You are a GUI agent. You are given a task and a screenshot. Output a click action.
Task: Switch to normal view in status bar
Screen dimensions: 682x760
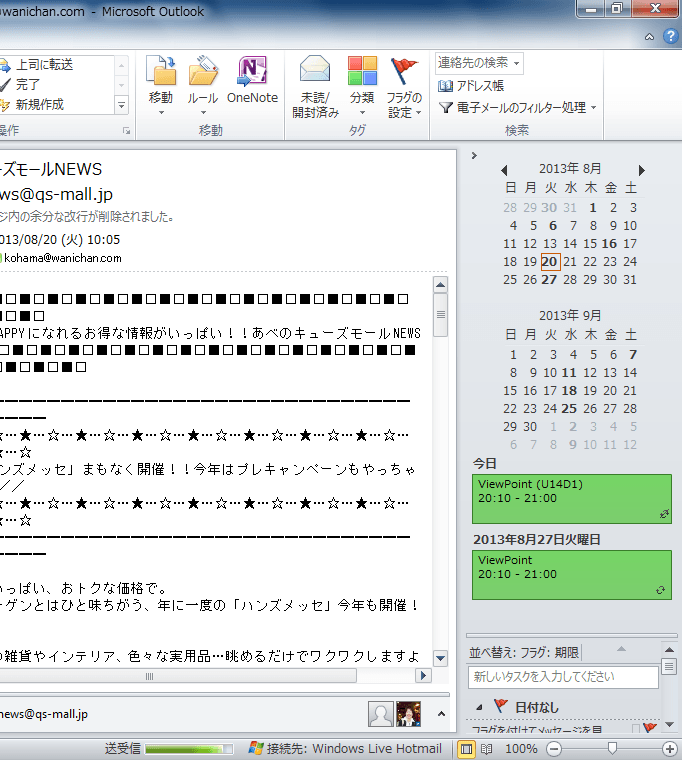click(466, 749)
